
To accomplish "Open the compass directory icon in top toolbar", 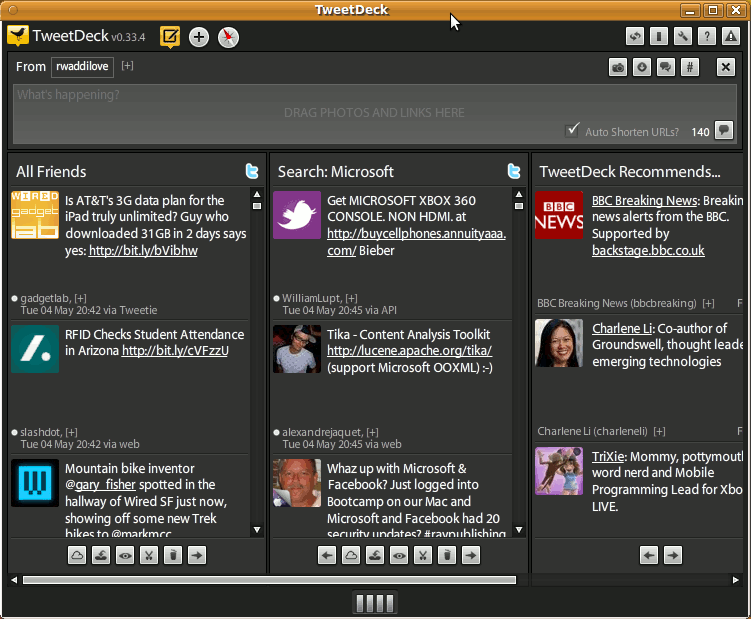I will click(x=229, y=37).
